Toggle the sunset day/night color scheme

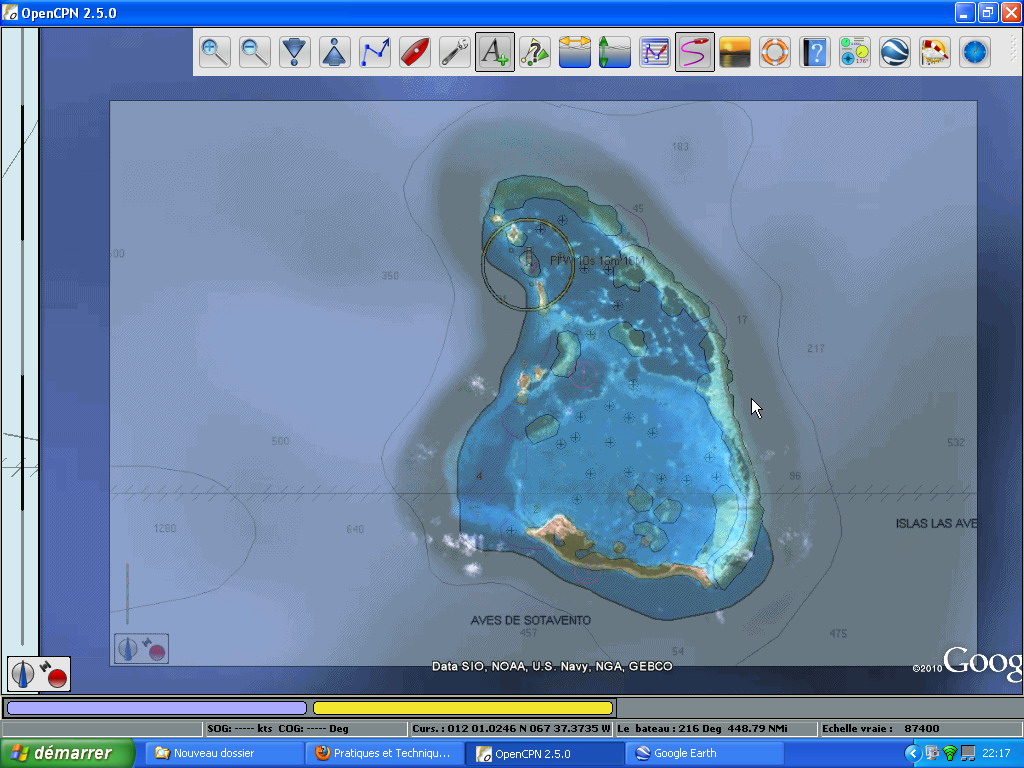[x=735, y=51]
